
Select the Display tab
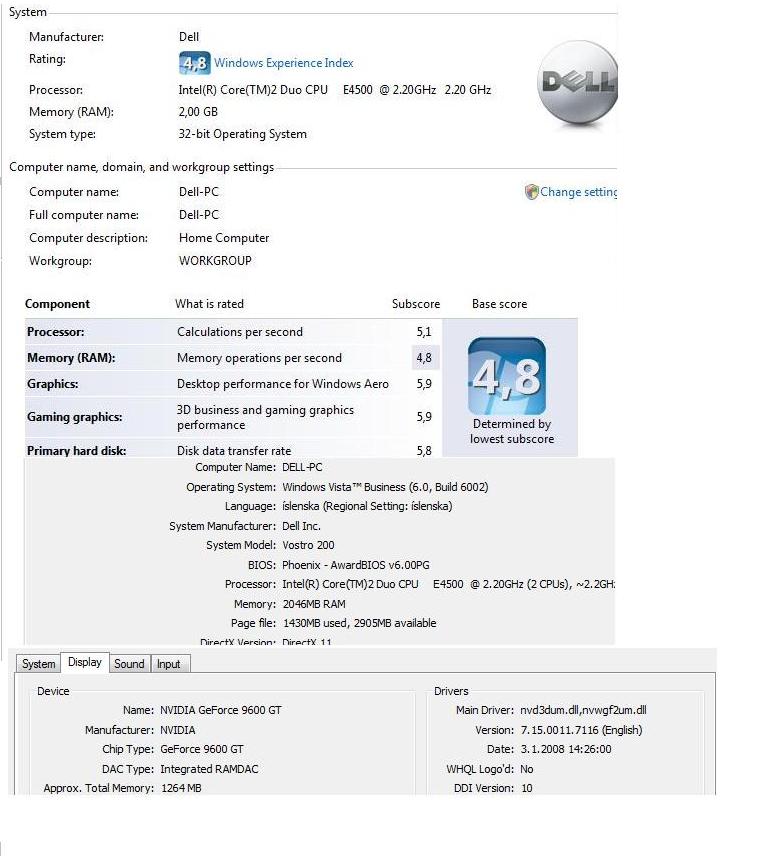point(85,663)
